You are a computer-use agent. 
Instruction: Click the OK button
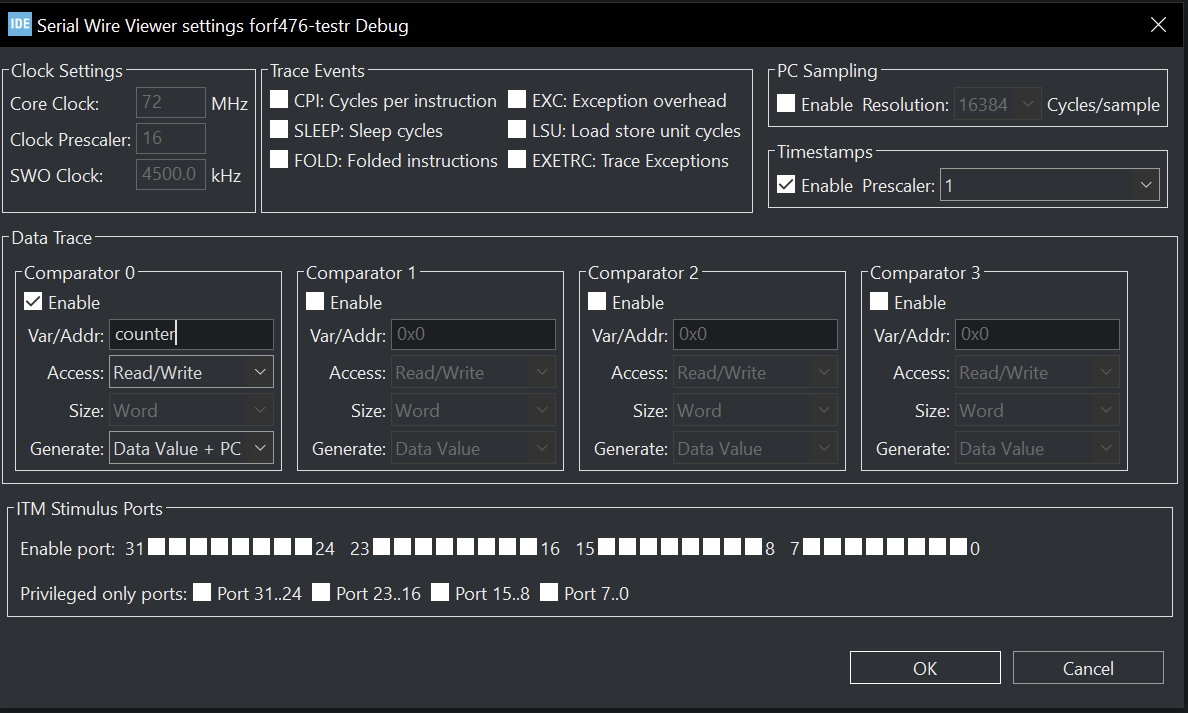point(925,668)
